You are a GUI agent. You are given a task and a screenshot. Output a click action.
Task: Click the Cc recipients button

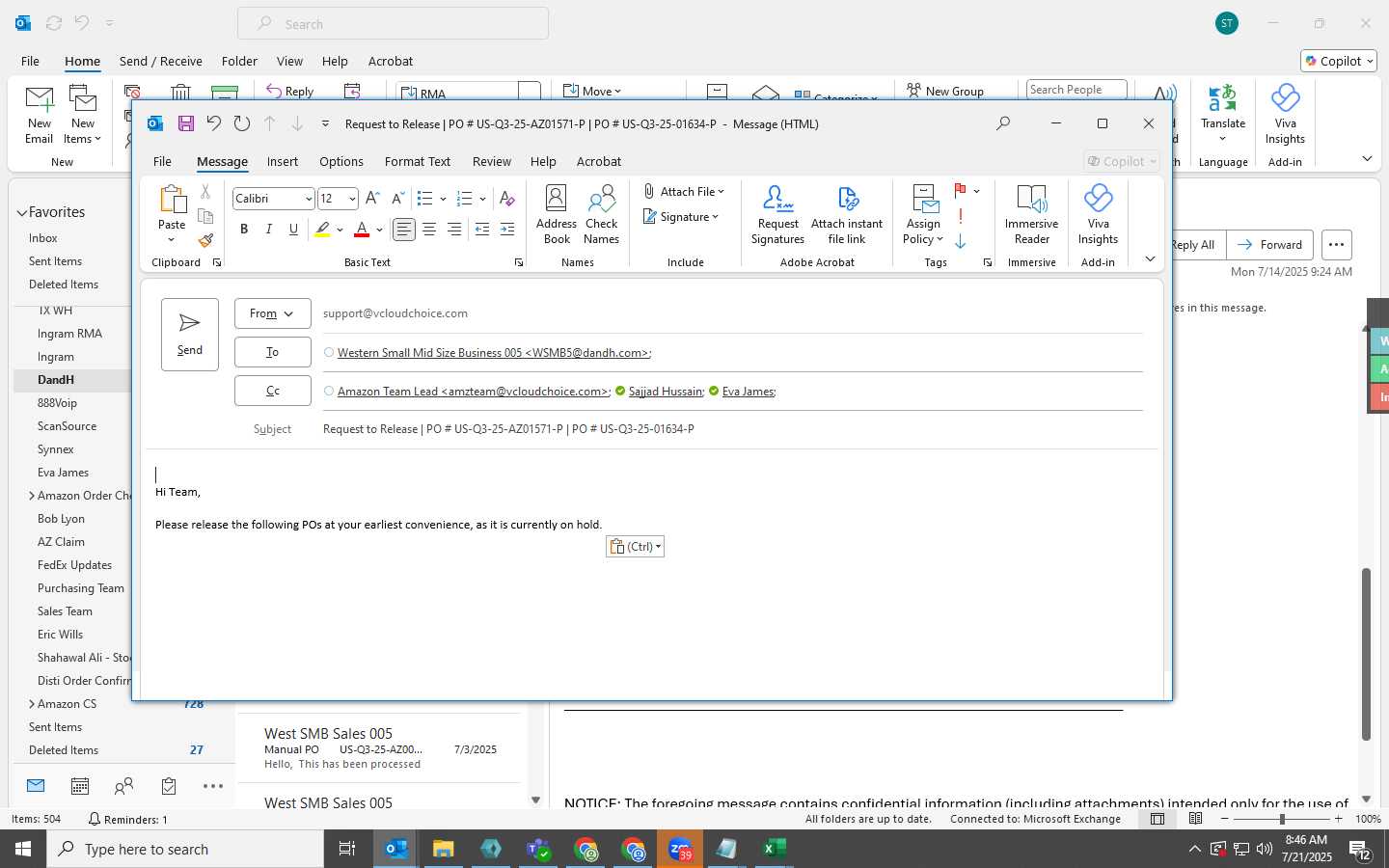click(272, 391)
